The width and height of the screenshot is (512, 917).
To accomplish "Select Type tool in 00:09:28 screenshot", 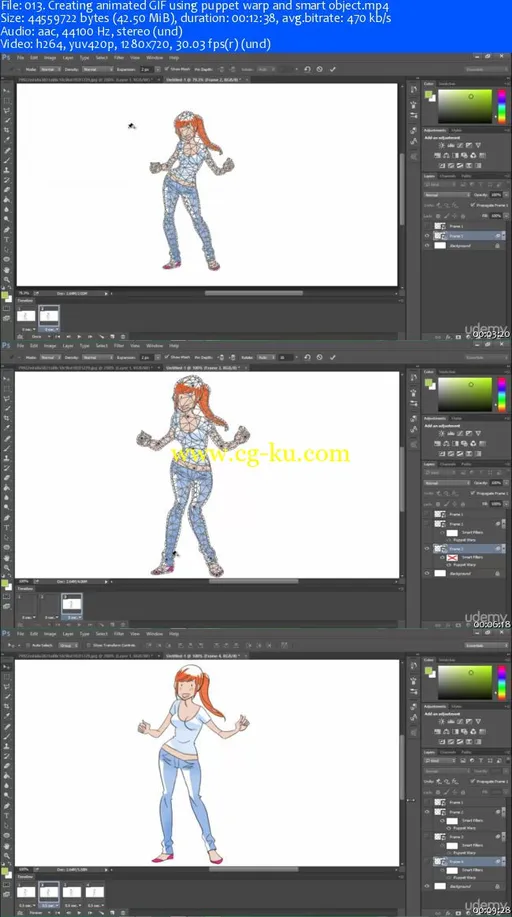I will click(6, 816).
